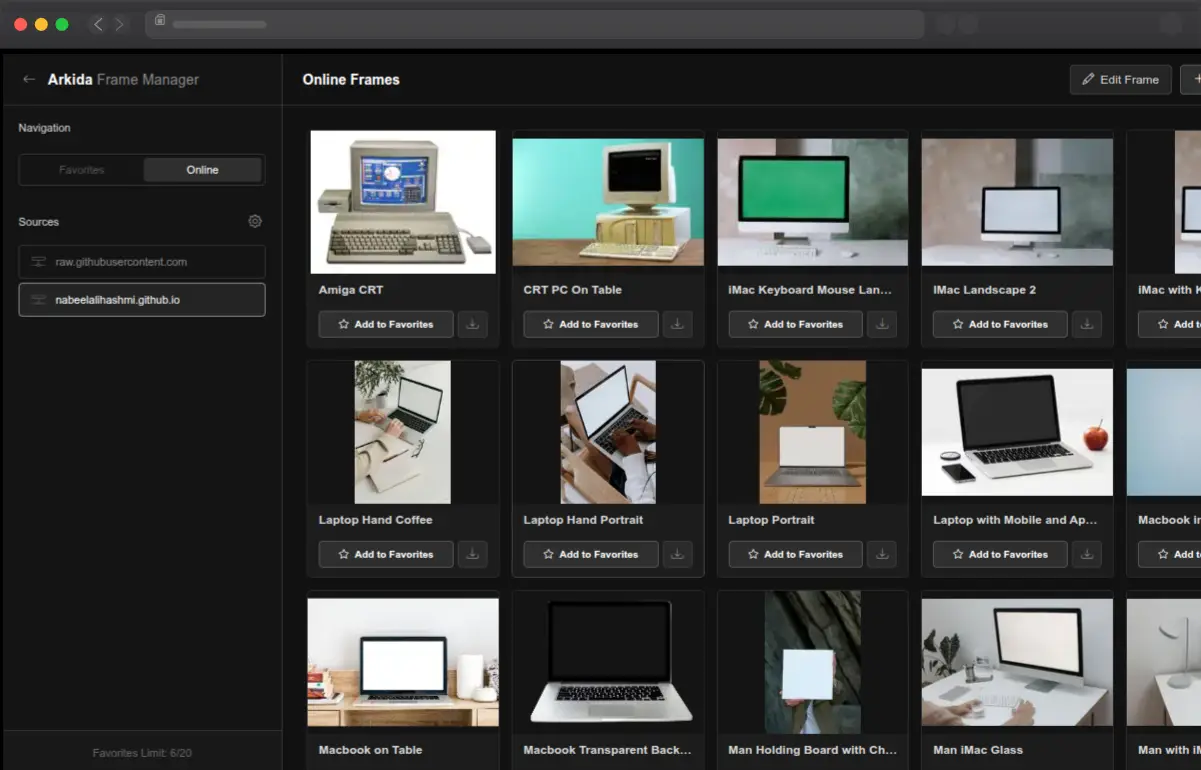Add Laptop with Mobile and Apple to Favorites
1201x770 pixels.
tap(1000, 554)
